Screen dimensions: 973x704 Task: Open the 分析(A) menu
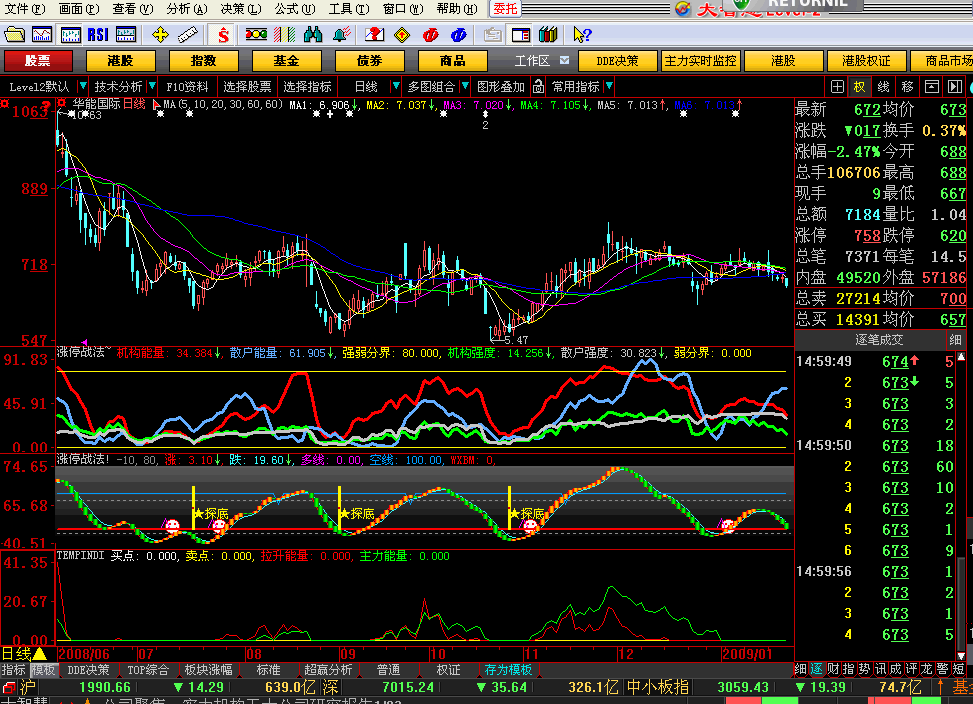tap(186, 9)
